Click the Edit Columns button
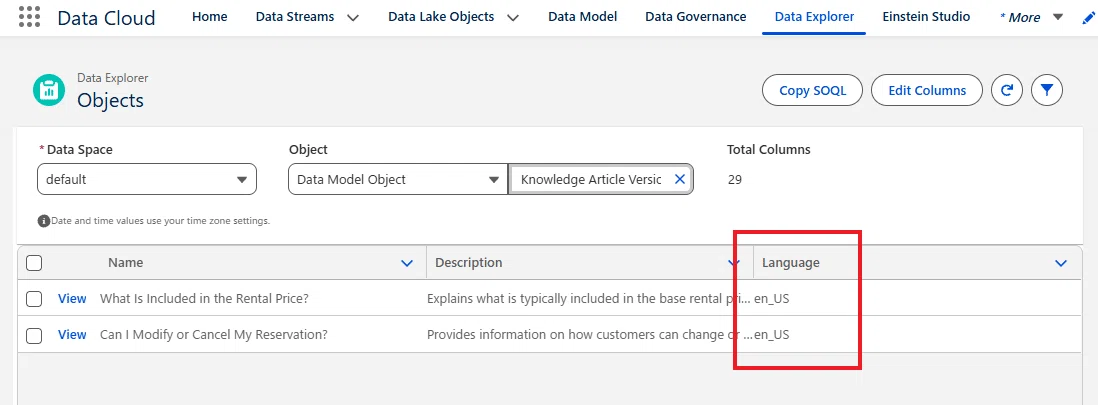The width and height of the screenshot is (1098, 405). click(x=927, y=90)
